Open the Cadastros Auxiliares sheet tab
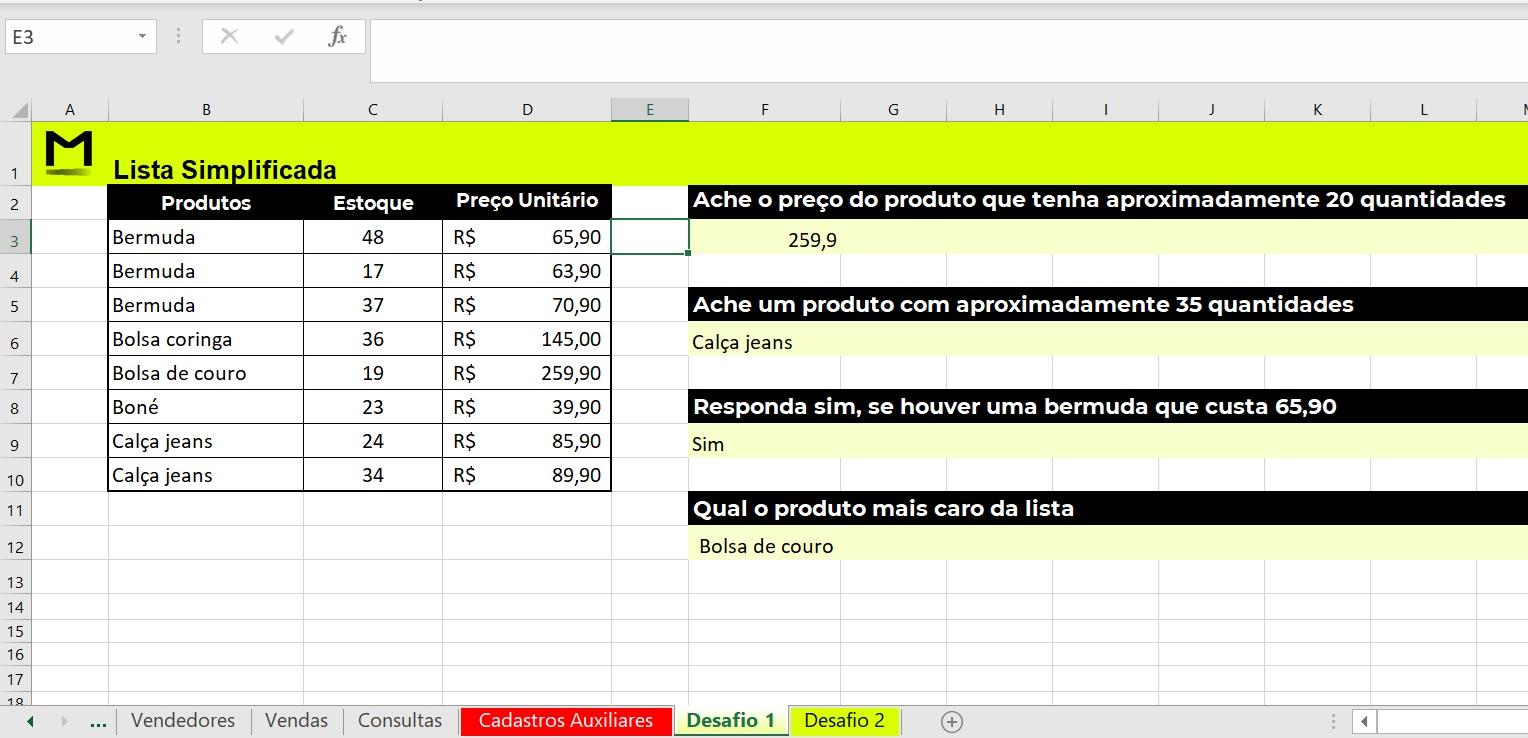This screenshot has height=738, width=1528. pyautogui.click(x=565, y=720)
